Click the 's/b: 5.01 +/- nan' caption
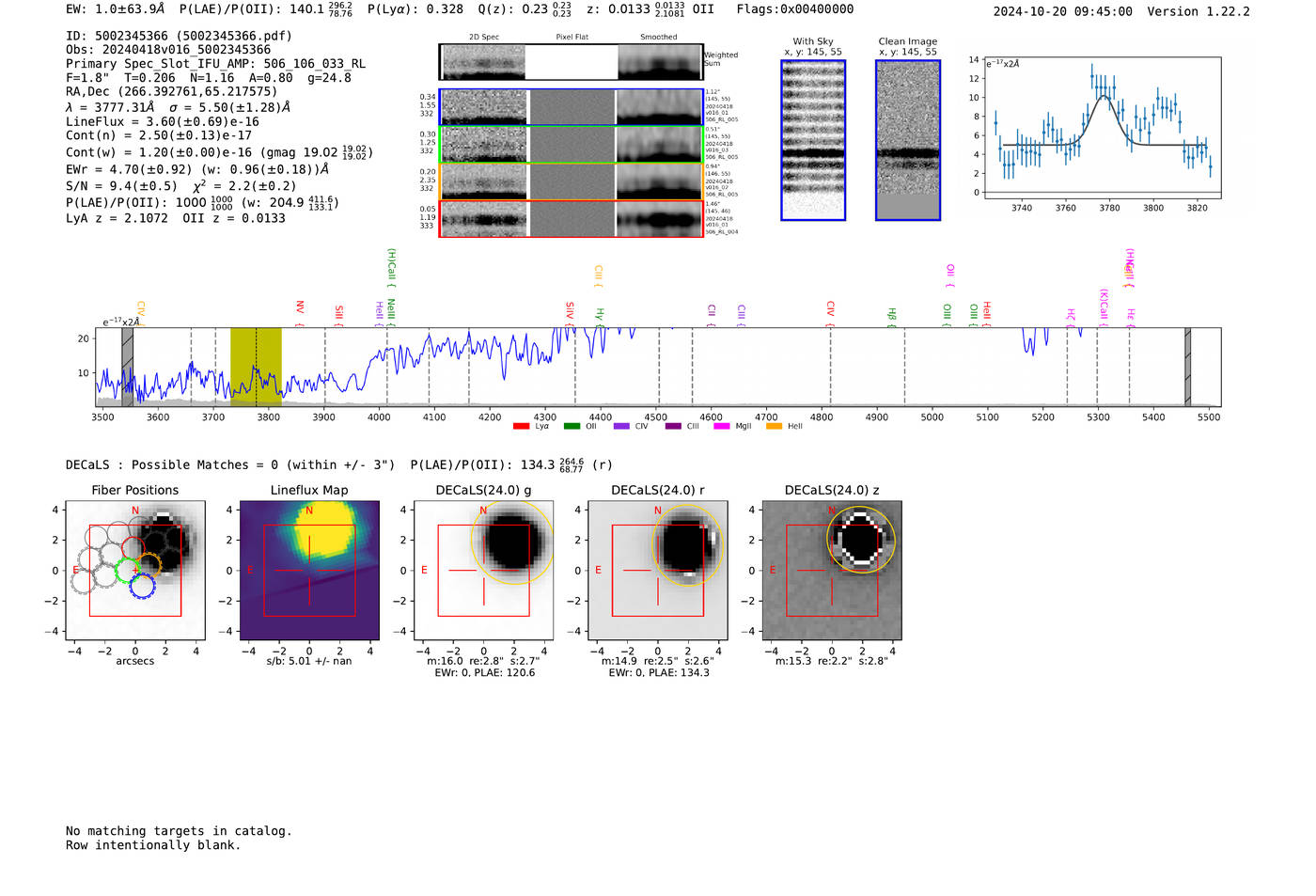This screenshot has height=896, width=1316. [309, 661]
